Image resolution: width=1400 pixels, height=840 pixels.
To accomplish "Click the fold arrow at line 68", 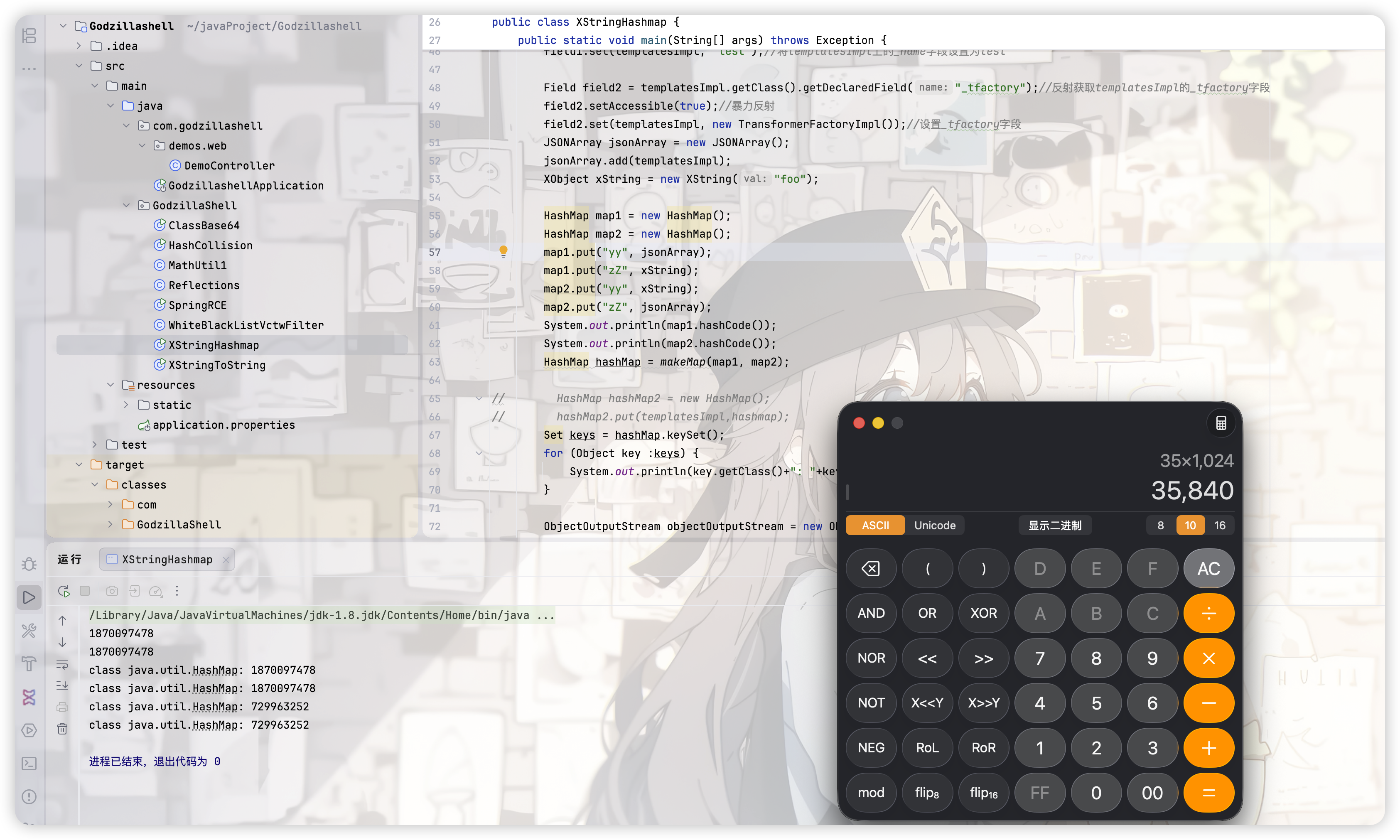I will pos(479,453).
